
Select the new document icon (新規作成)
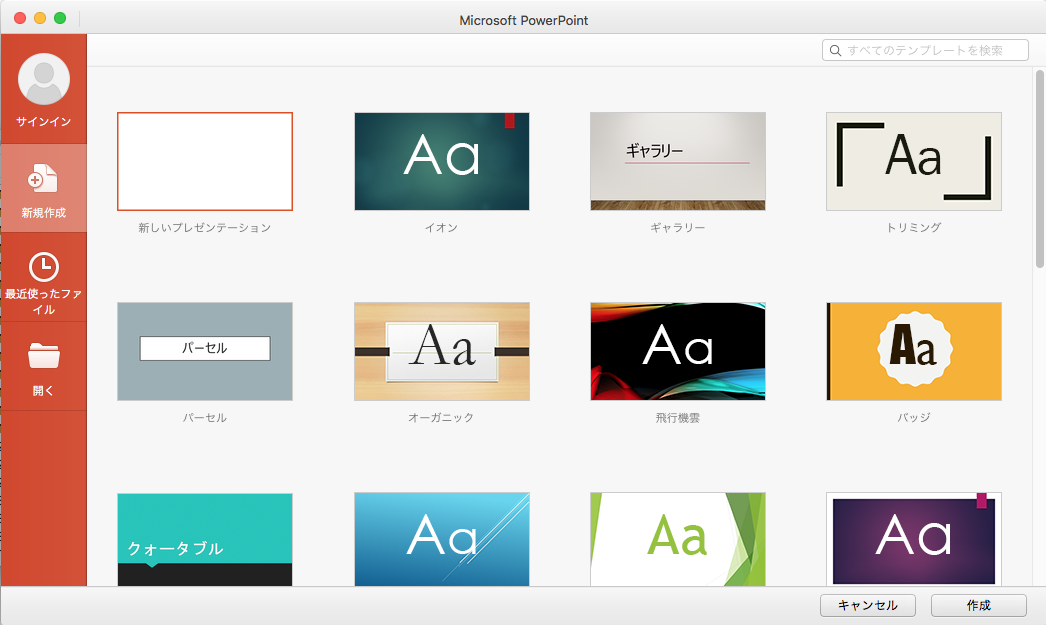(43, 178)
